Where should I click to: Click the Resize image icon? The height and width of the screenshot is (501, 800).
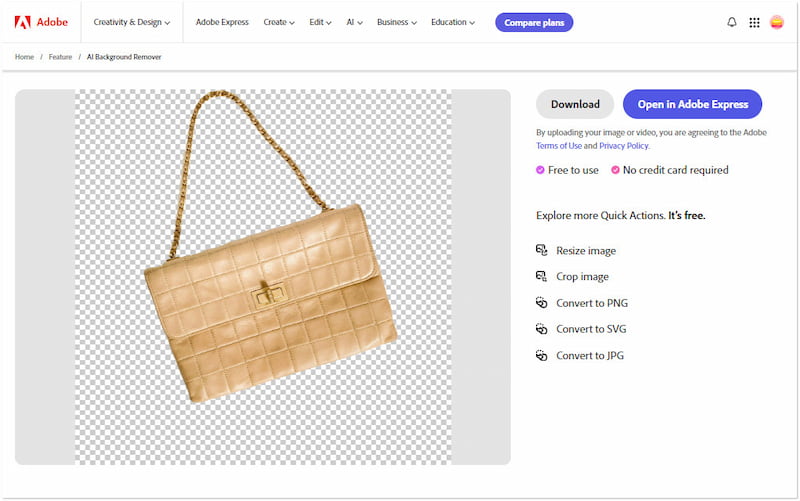541,250
